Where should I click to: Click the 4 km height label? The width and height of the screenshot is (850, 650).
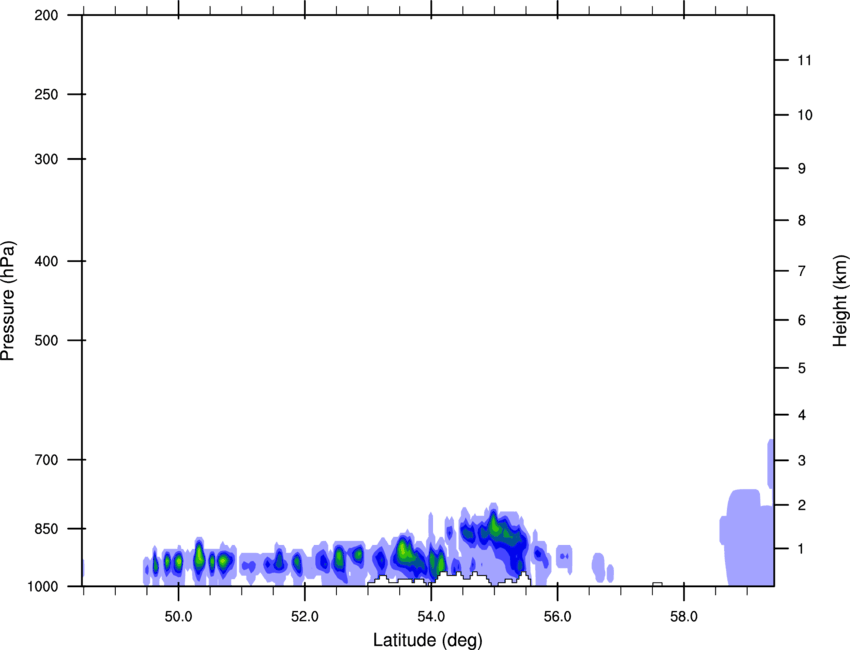[801, 415]
